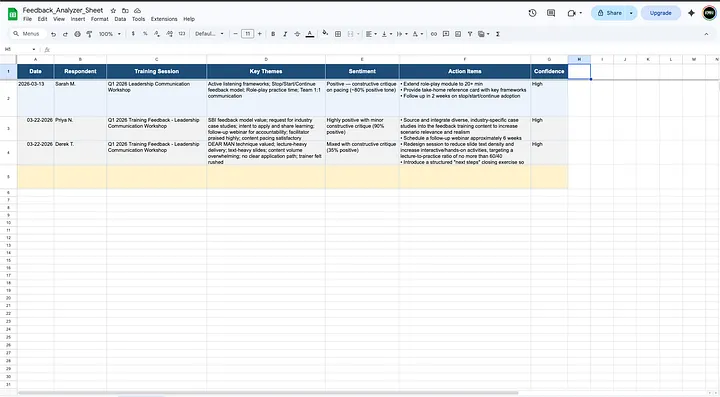Toggle italic formatting
The image size is (720, 397).
pos(285,34)
